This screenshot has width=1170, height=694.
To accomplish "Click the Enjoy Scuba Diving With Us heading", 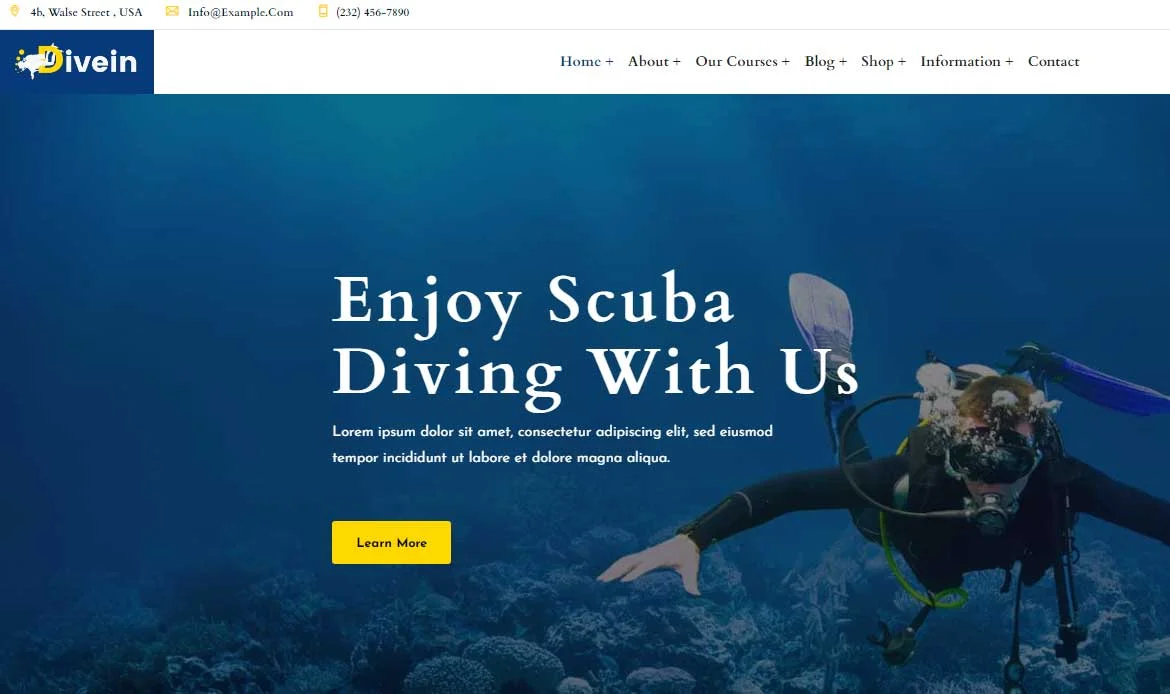I will [595, 337].
